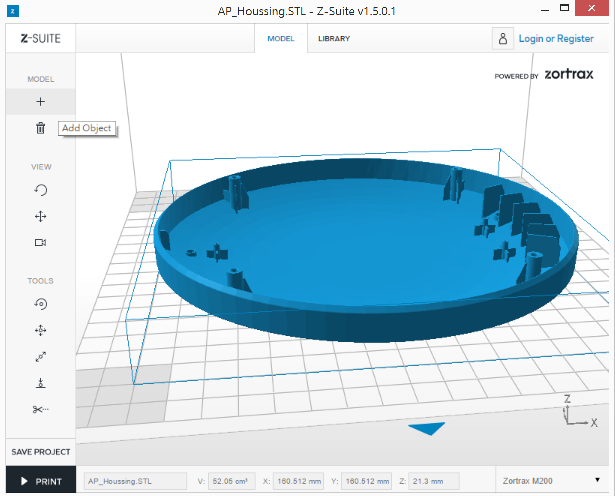The height and width of the screenshot is (496, 615).
Task: Select the move model tool
Action: click(40, 331)
